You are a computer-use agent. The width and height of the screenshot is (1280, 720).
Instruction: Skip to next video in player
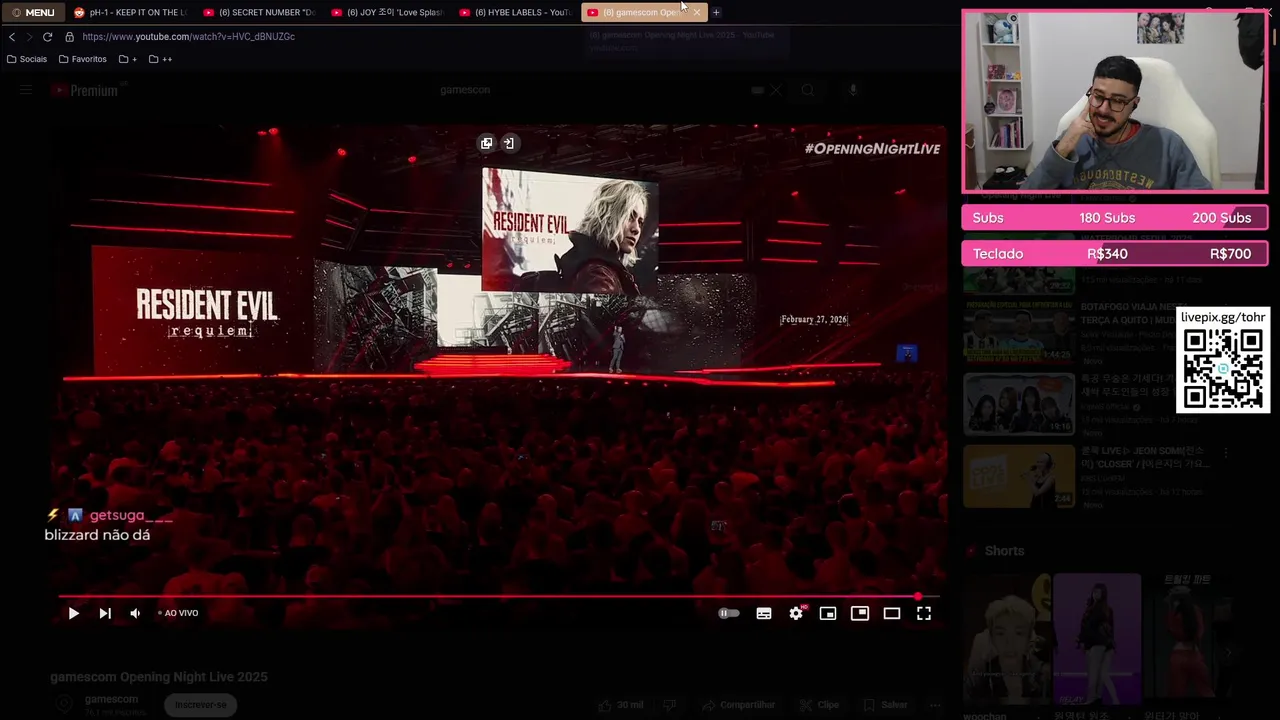tap(105, 613)
